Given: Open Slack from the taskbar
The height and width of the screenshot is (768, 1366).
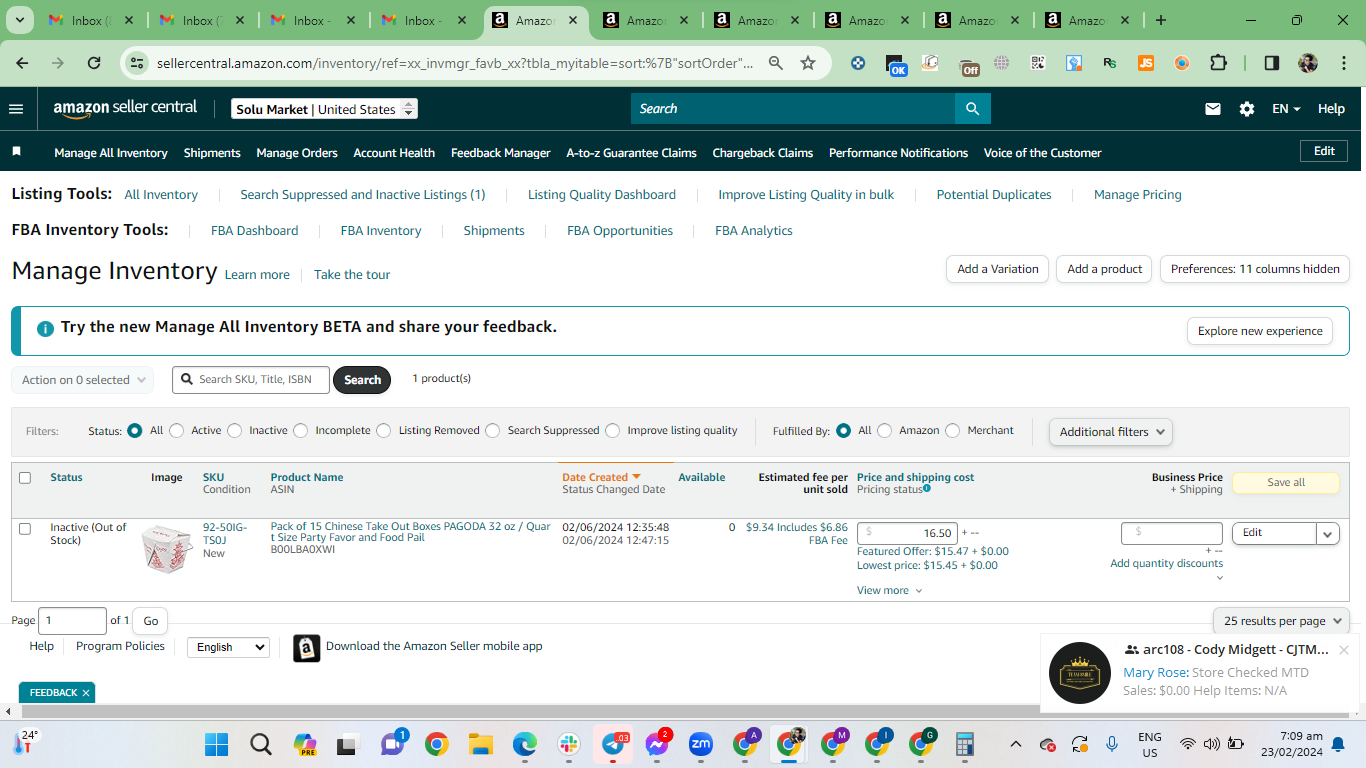Looking at the screenshot, I should click(x=569, y=744).
